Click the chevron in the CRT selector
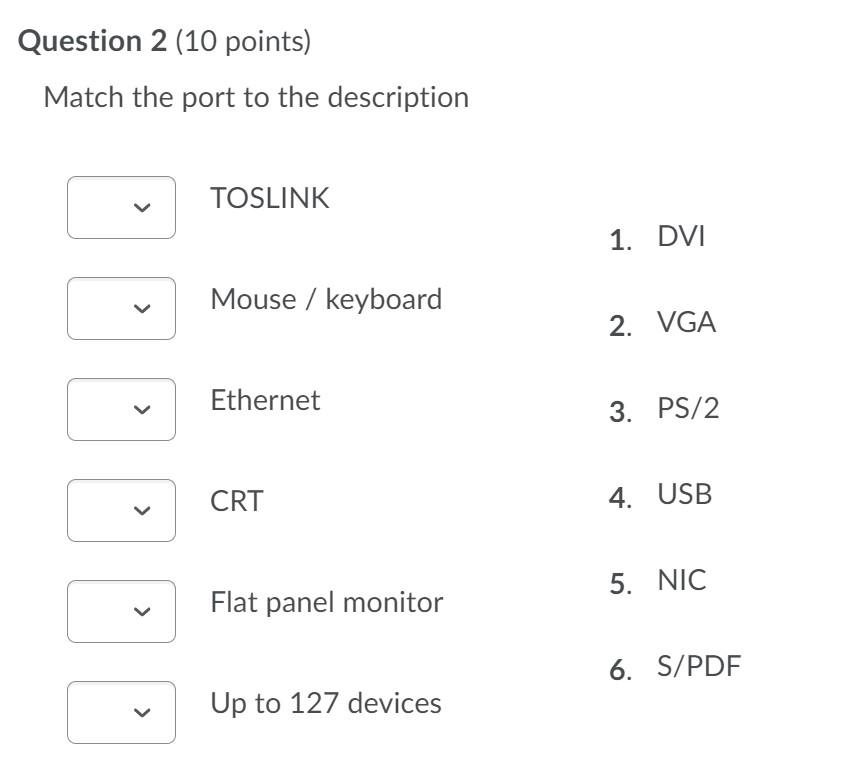844x760 pixels. coord(141,511)
